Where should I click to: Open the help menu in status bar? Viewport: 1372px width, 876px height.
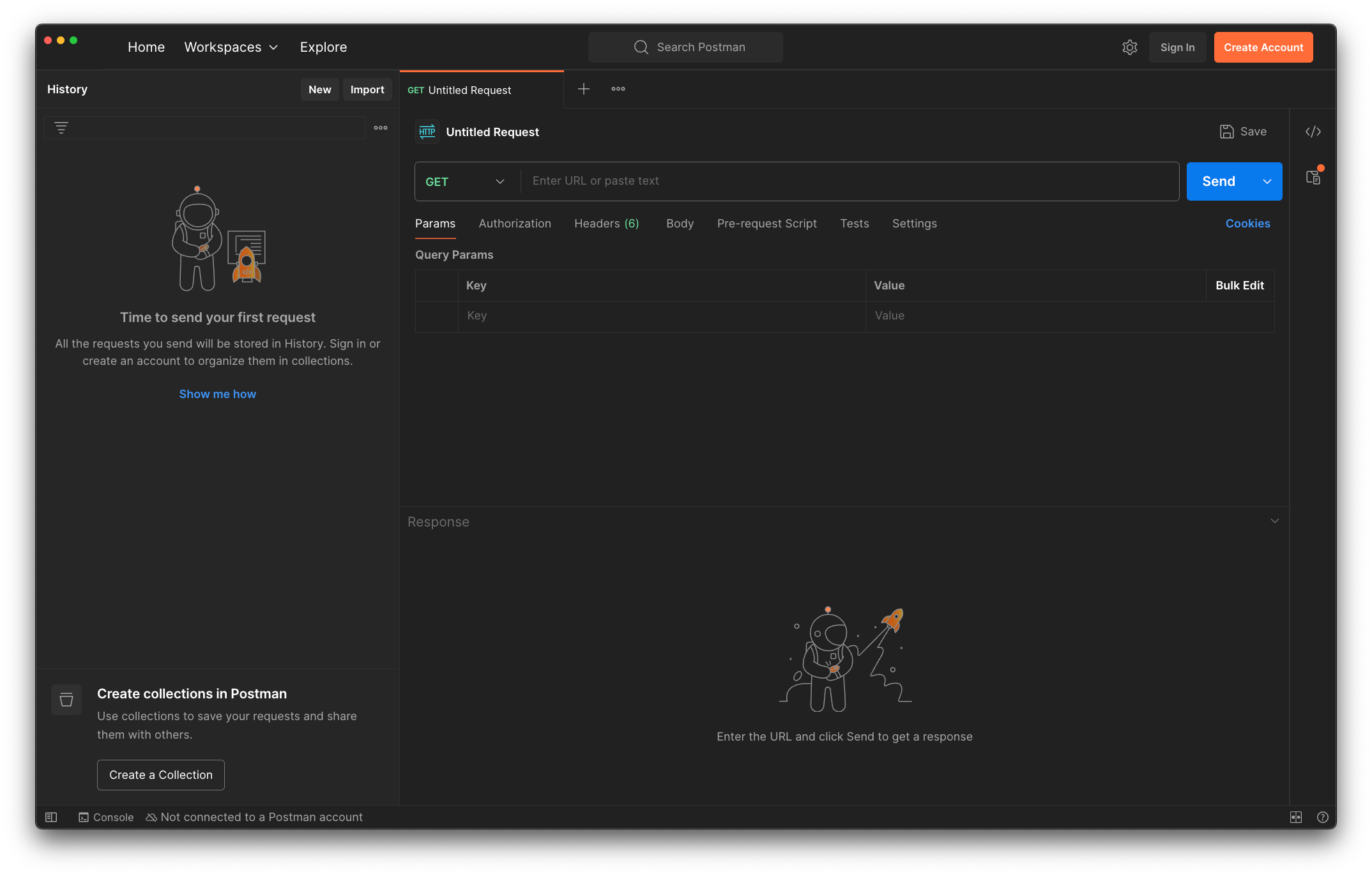tap(1322, 817)
